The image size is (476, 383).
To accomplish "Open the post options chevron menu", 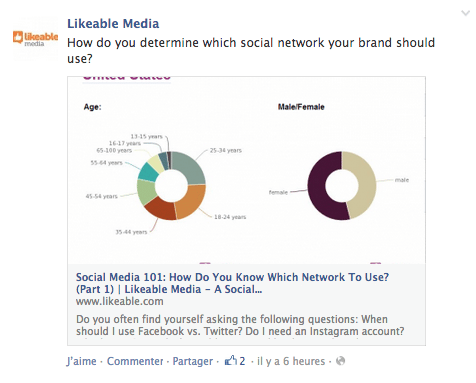I will click(465, 13).
